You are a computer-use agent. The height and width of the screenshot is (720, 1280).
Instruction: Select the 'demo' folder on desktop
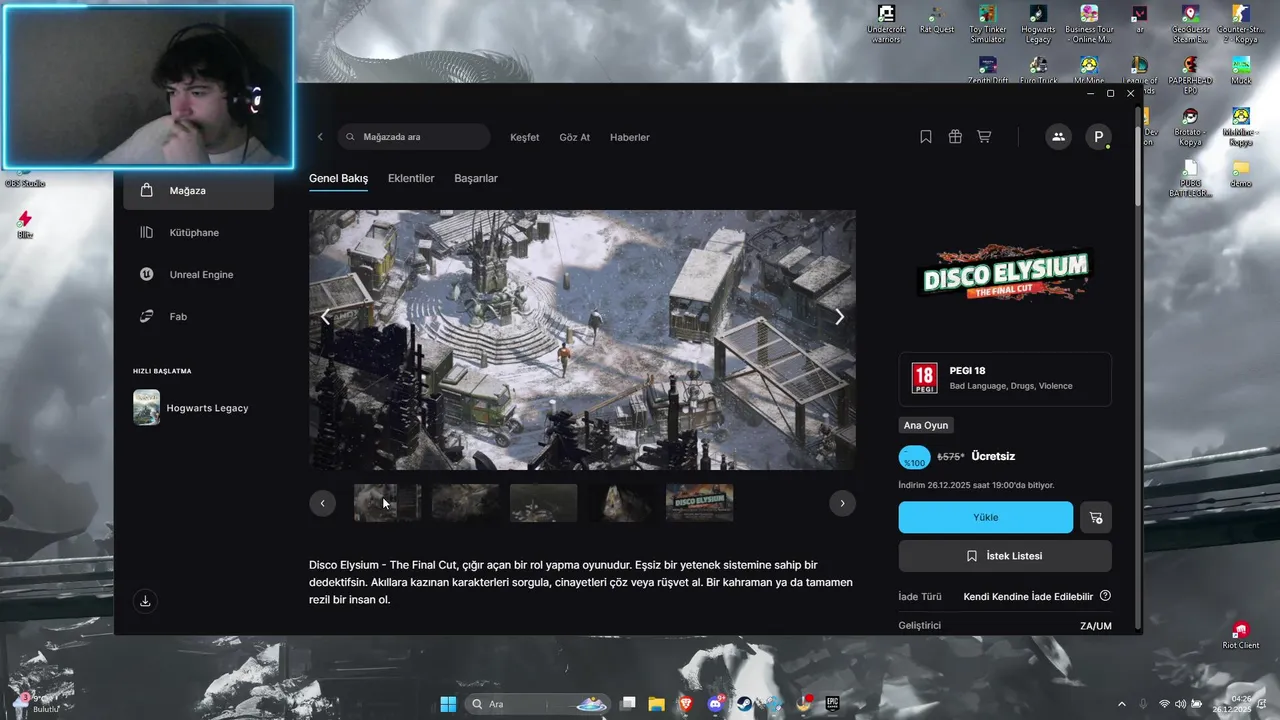[1241, 174]
